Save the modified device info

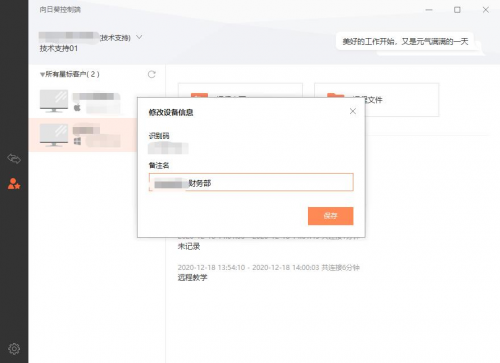330,216
